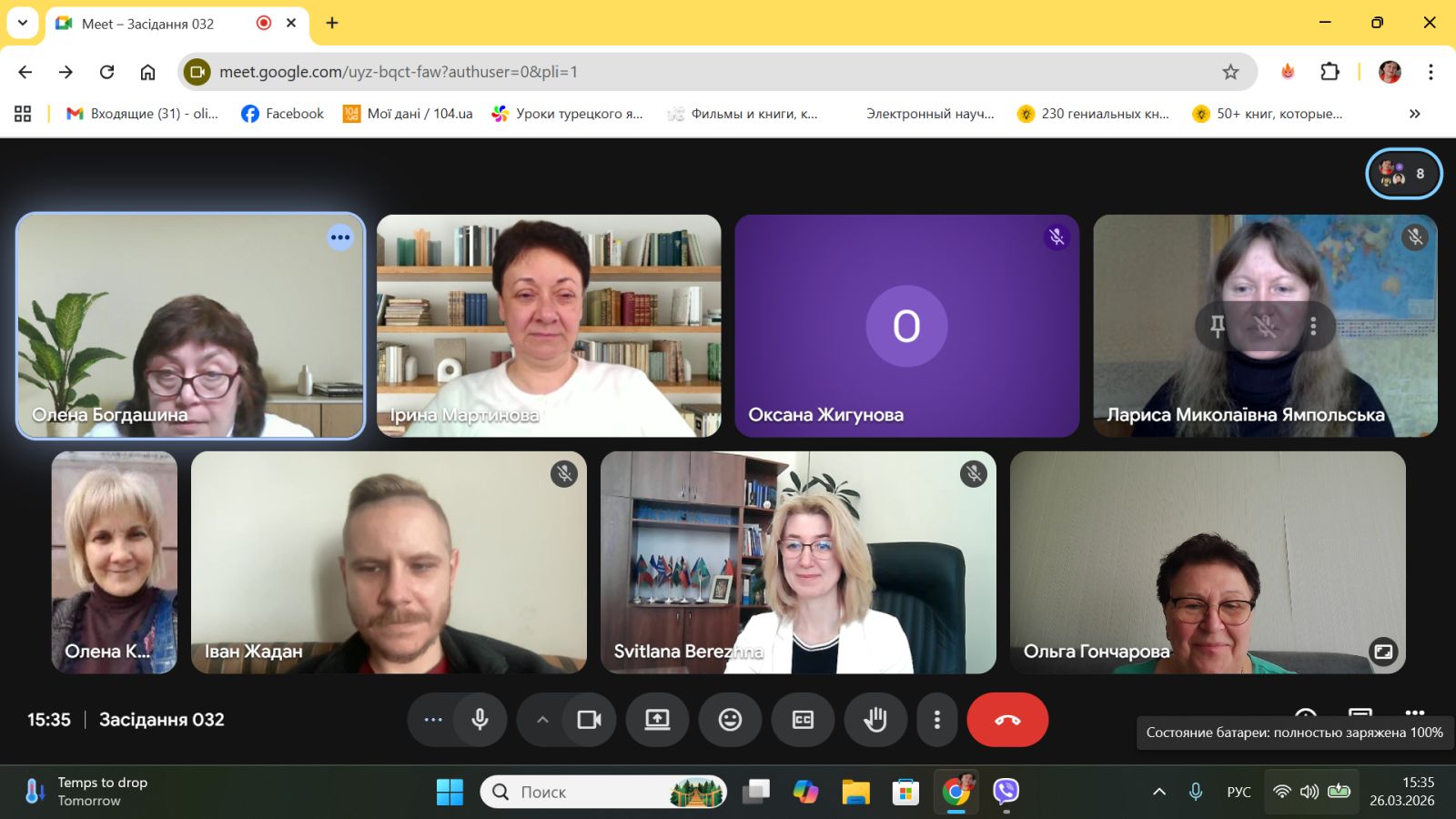The image size is (1456, 819).
Task: Pin Лариса Ямпольська's video tile
Action: [1218, 326]
